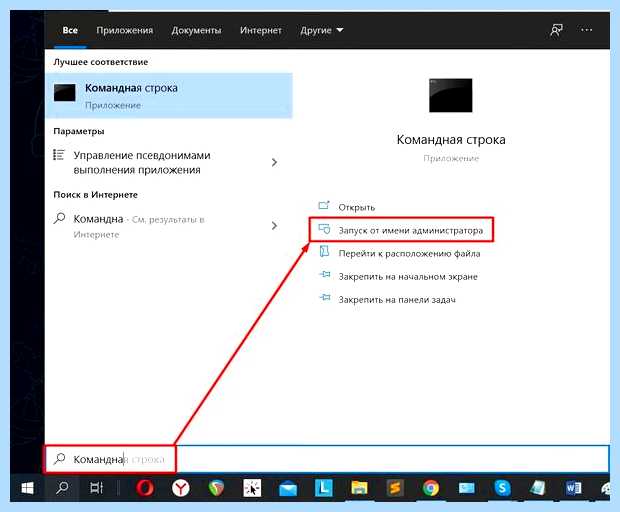Click the large Command Prompt icon in preview

coord(450,95)
